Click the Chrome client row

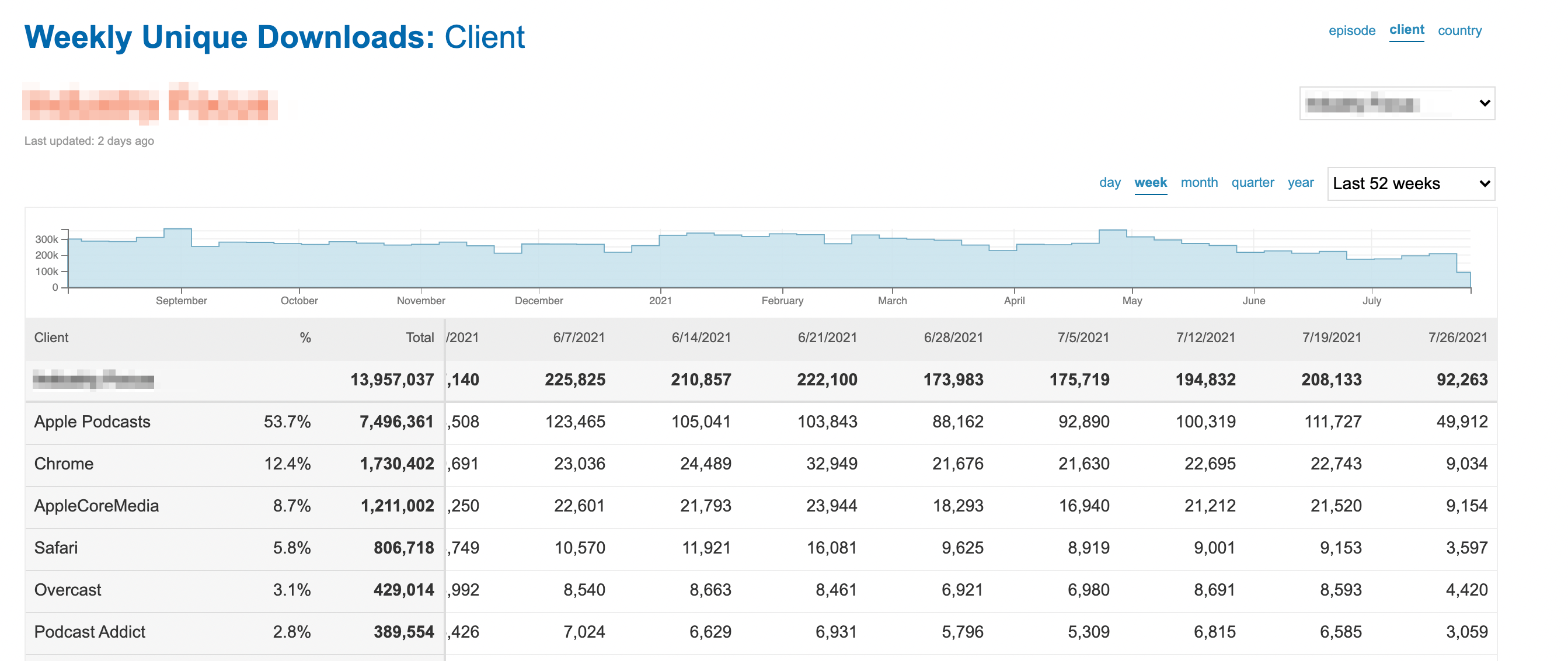pyautogui.click(x=64, y=464)
